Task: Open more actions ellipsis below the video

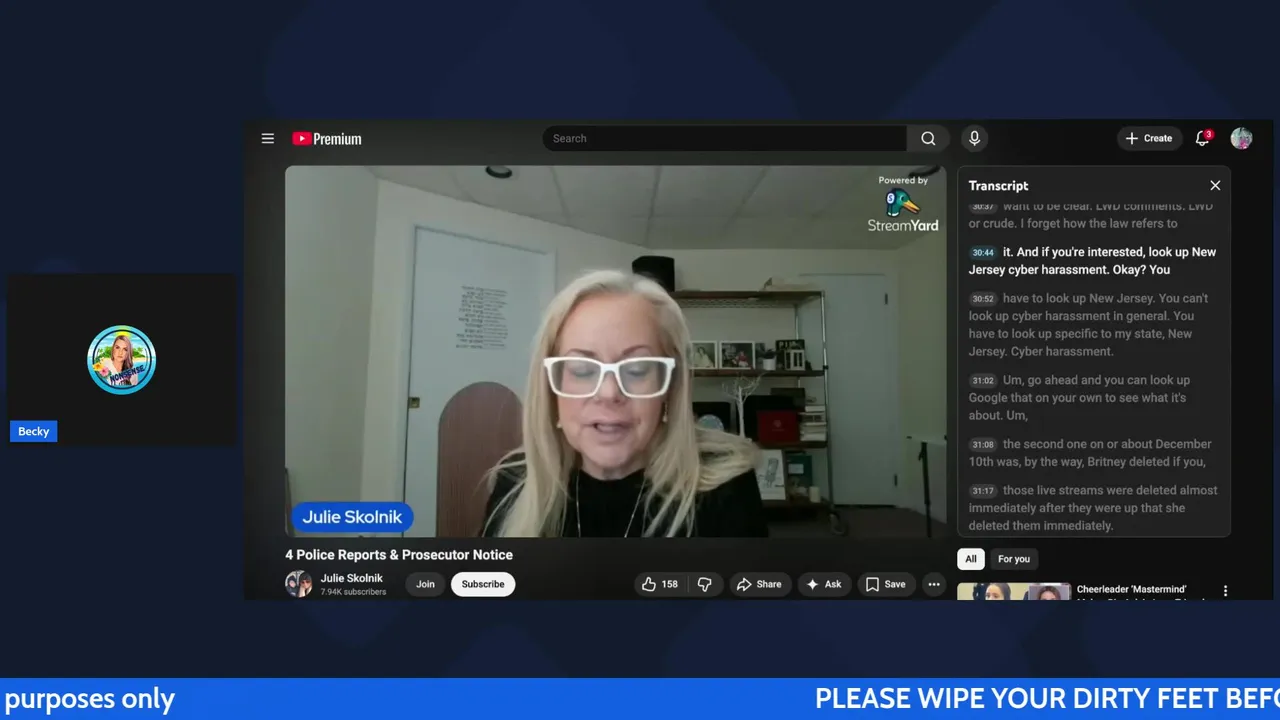Action: coord(934,584)
